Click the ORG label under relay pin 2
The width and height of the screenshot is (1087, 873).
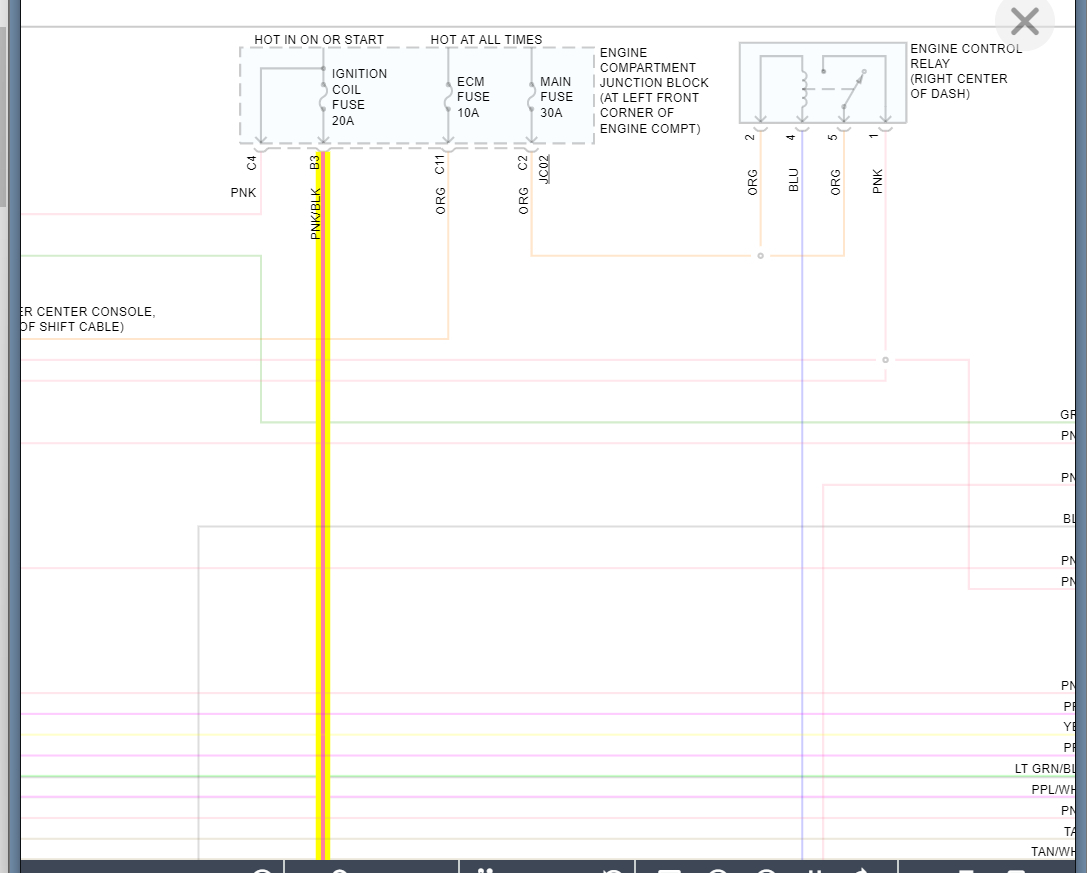[x=753, y=182]
